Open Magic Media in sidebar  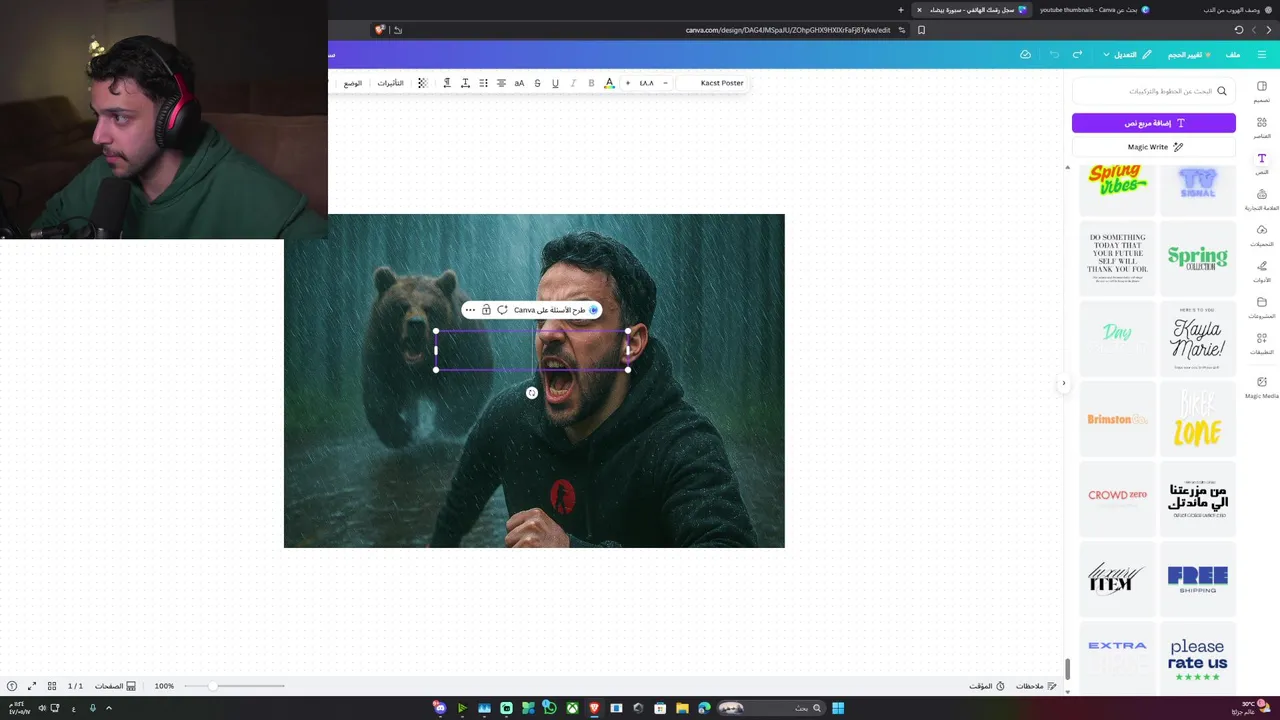tap(1262, 387)
